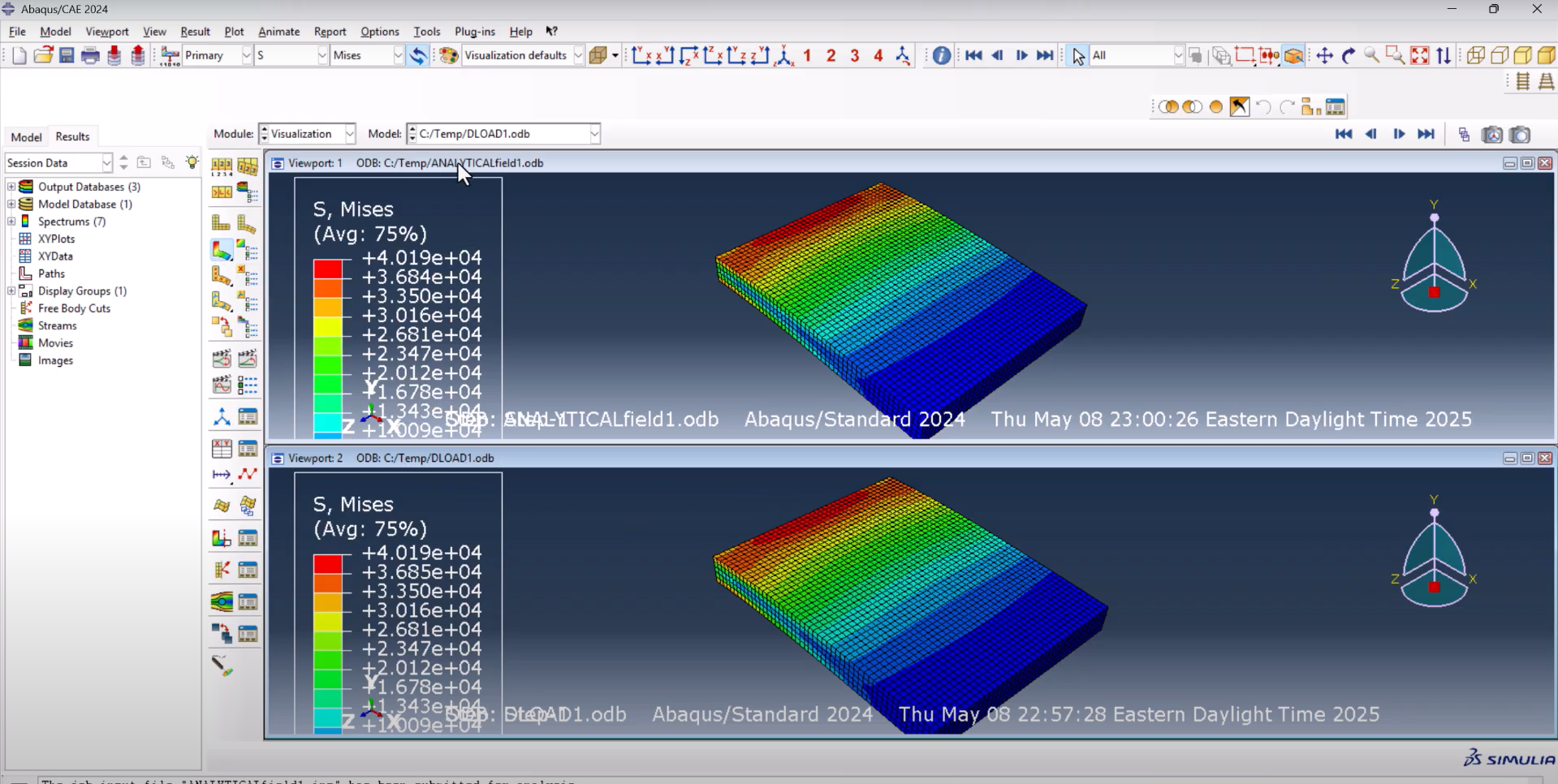Open the Color Code palette icon
Viewport: 1558px width, 784px height.
point(449,55)
